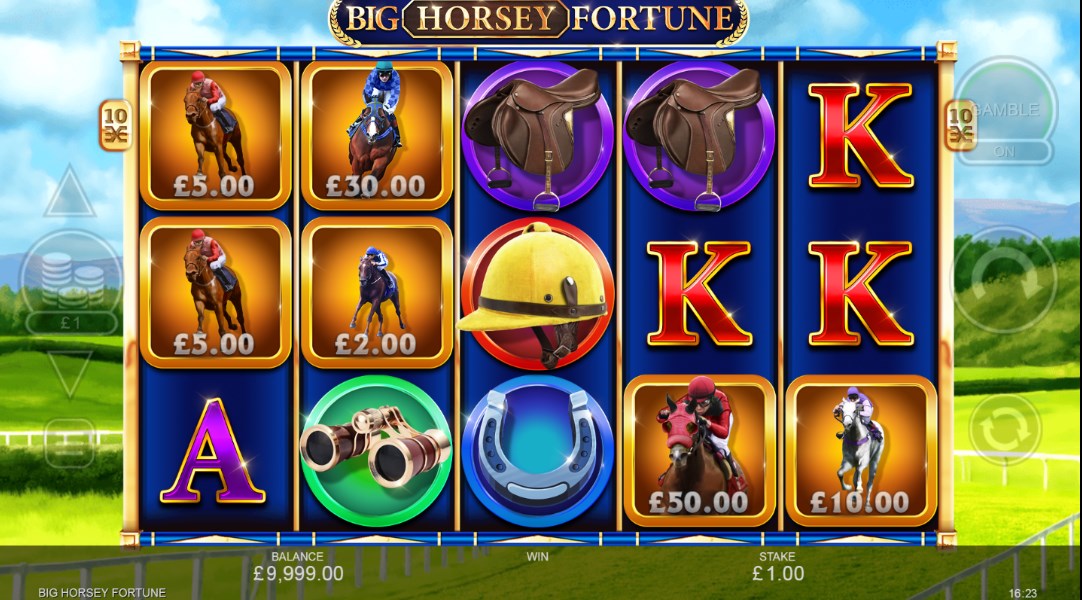Click the £30.00 jockey prize tile
The height and width of the screenshot is (600, 1082).
pos(377,135)
